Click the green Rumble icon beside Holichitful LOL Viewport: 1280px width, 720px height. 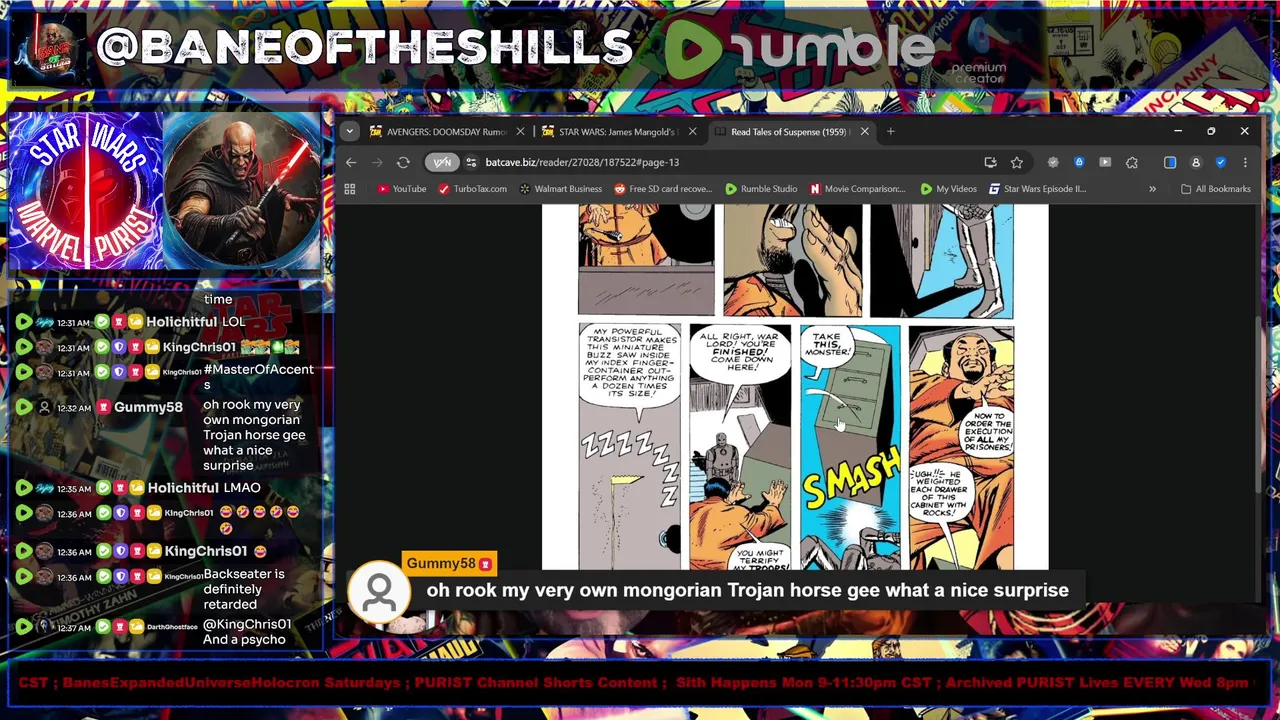(23, 322)
